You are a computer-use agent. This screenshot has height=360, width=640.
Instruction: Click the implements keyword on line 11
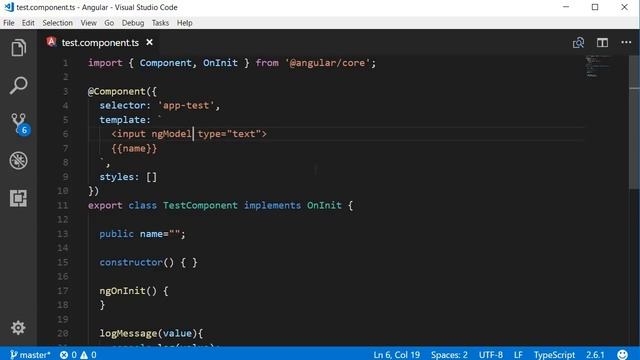point(272,205)
